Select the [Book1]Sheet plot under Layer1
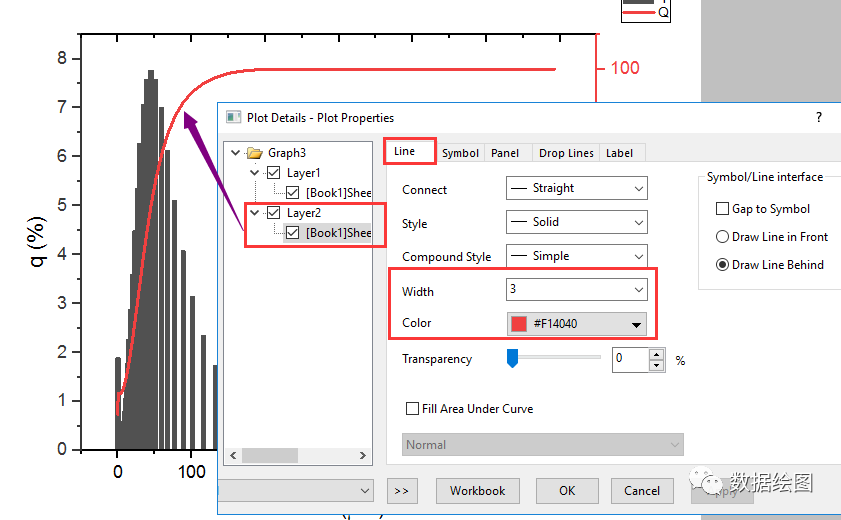Image resolution: width=841 pixels, height=520 pixels. coord(338,192)
